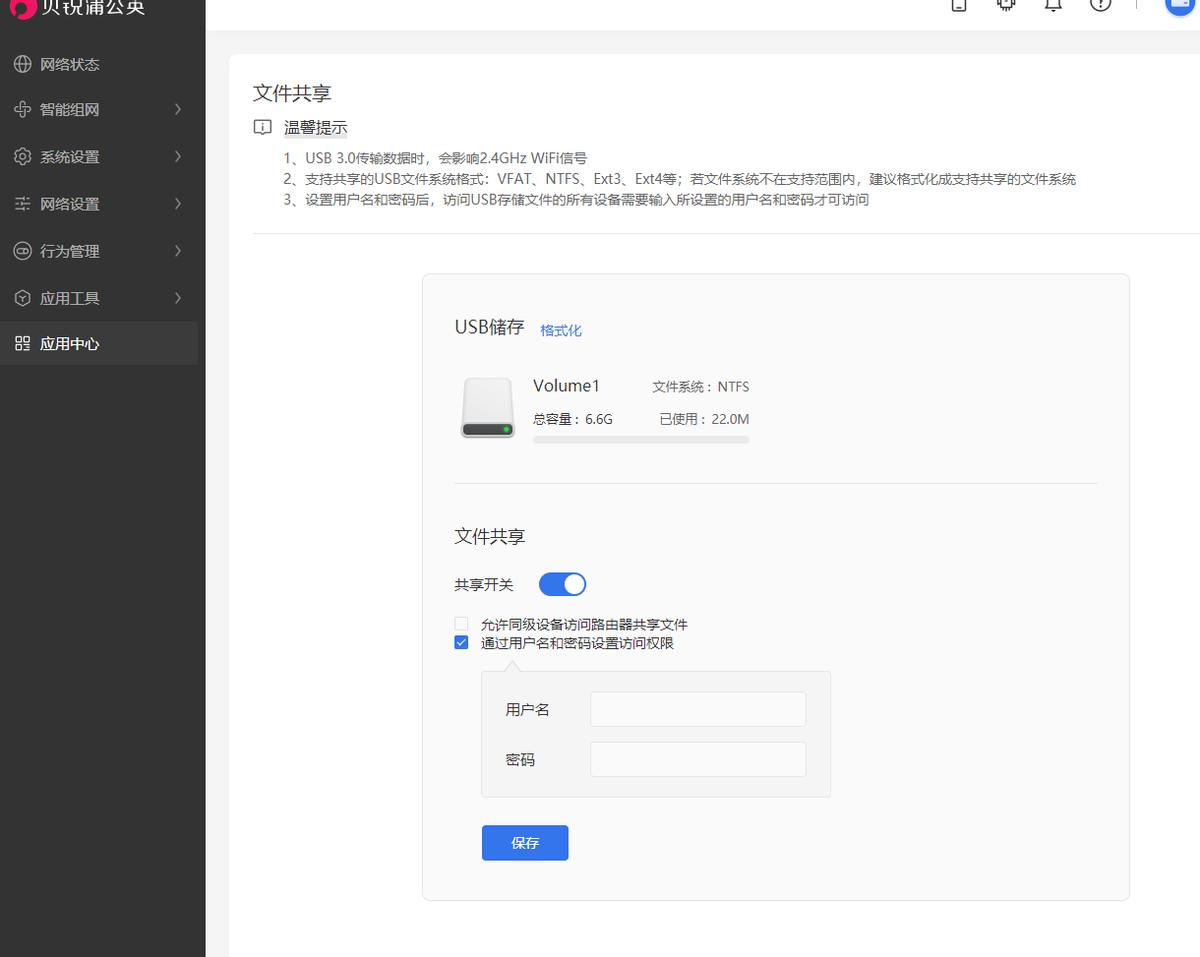Click the robot assistant icon in top bar

click(1005, 5)
